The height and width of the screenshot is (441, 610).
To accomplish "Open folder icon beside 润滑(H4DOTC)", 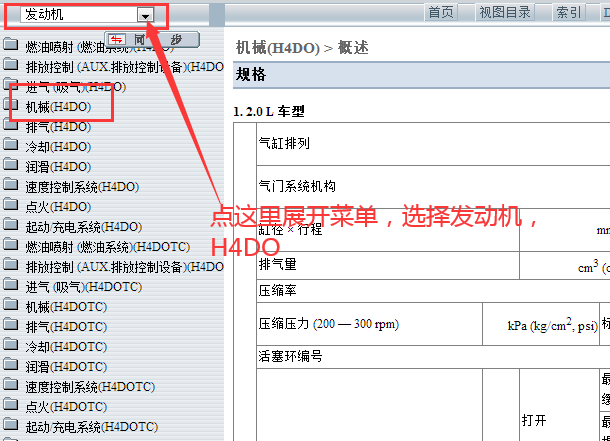I will pos(11,364).
